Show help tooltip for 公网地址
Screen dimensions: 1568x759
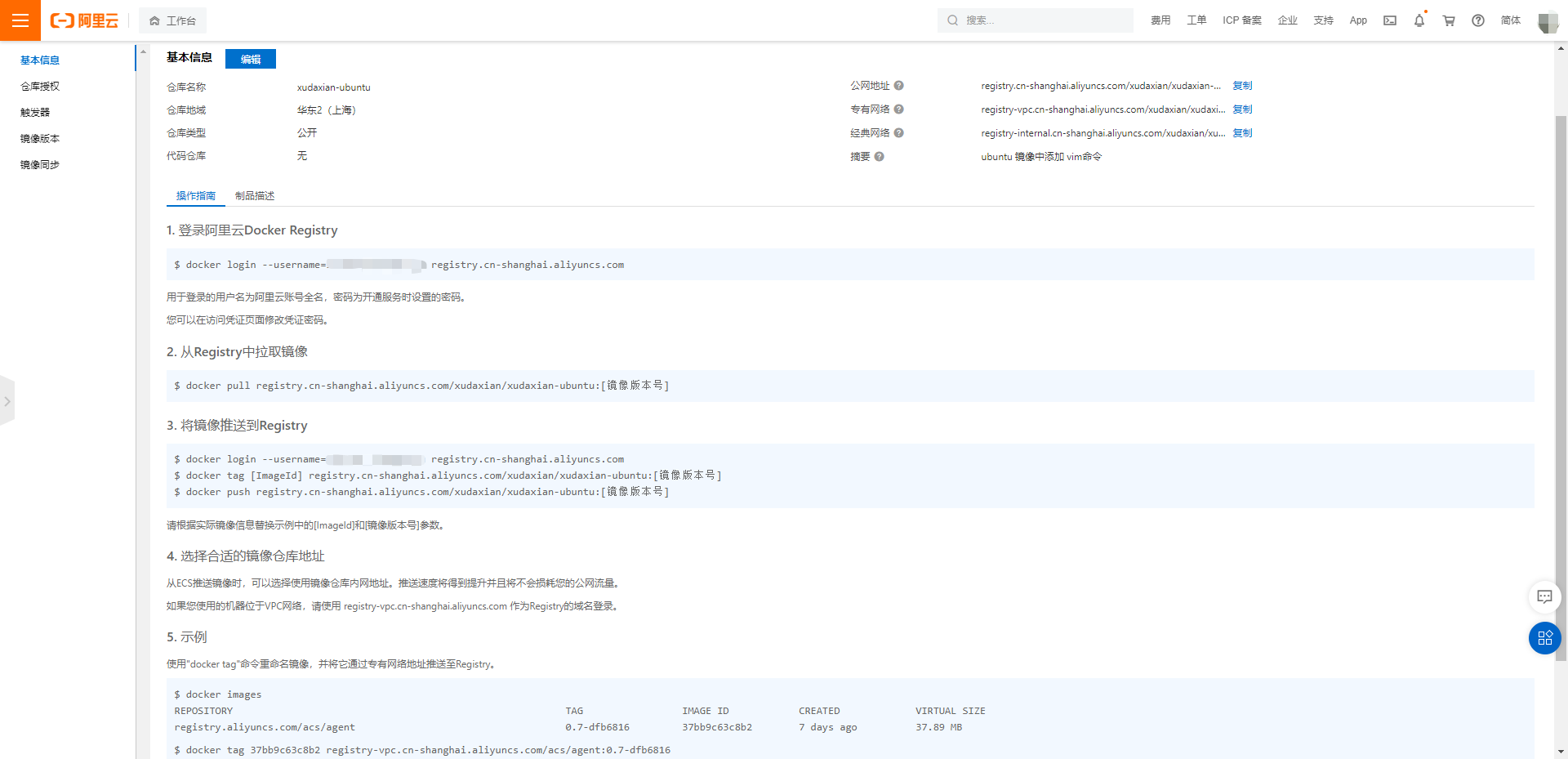click(x=898, y=86)
